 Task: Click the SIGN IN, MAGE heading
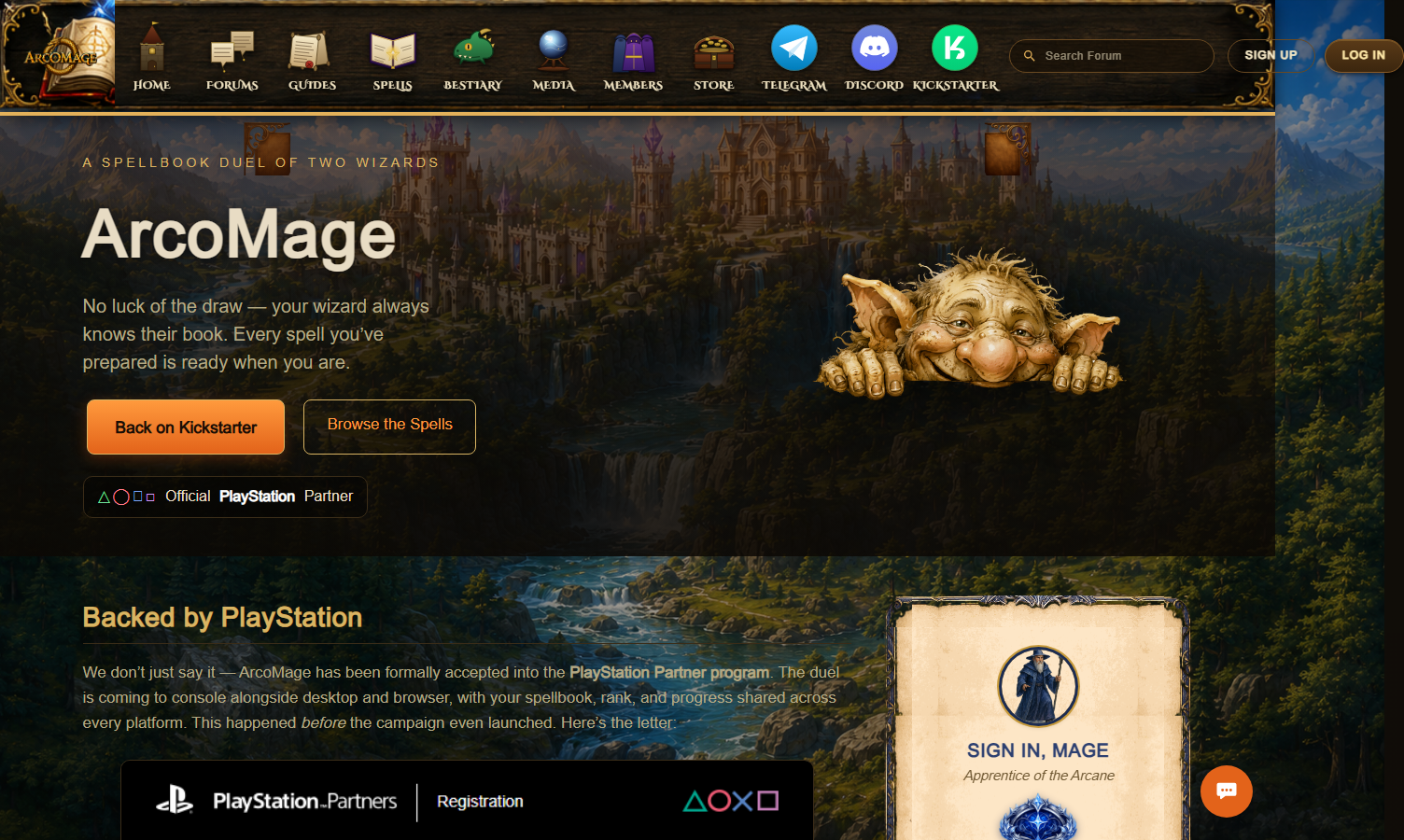pos(1038,750)
